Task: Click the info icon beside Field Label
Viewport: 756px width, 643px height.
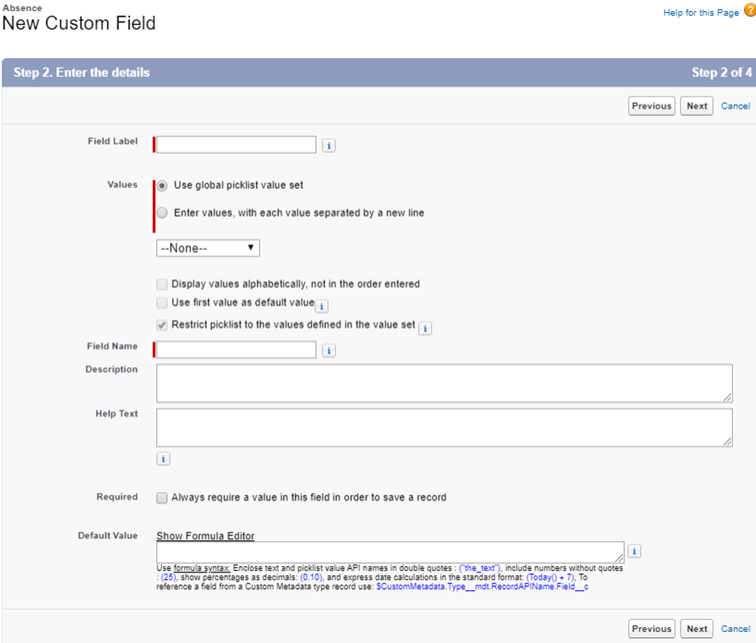Action: [x=329, y=145]
